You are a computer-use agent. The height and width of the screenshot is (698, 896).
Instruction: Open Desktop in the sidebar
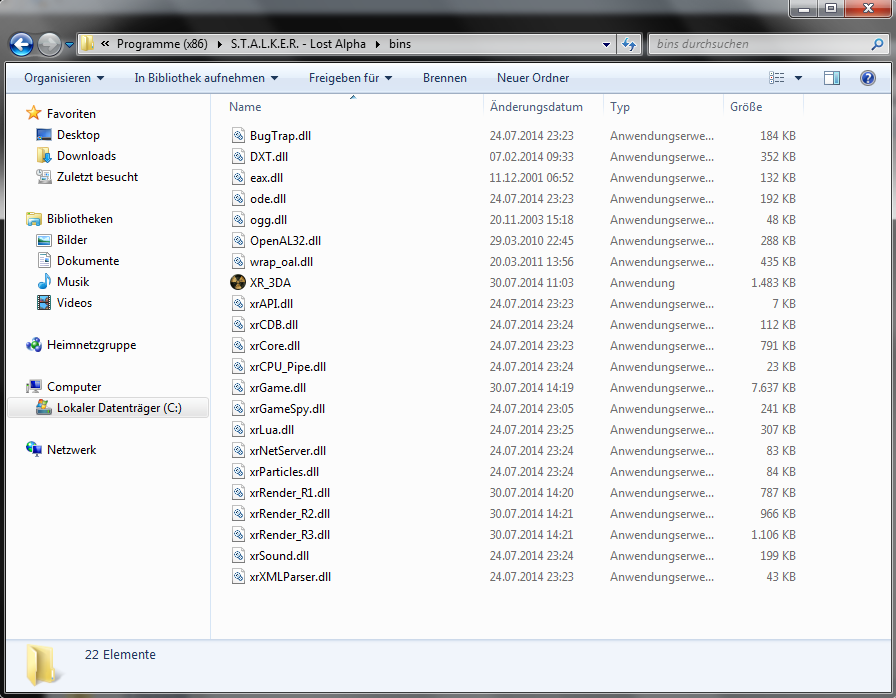coord(78,135)
